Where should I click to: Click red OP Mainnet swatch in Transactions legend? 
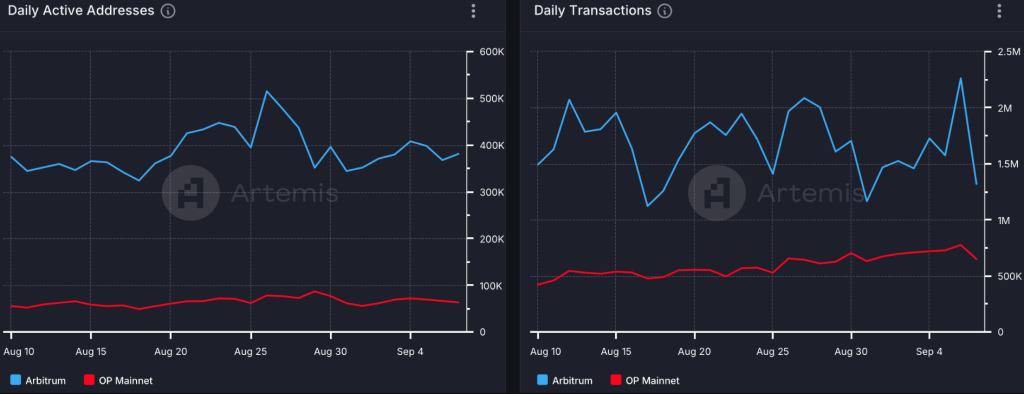pyautogui.click(x=616, y=380)
